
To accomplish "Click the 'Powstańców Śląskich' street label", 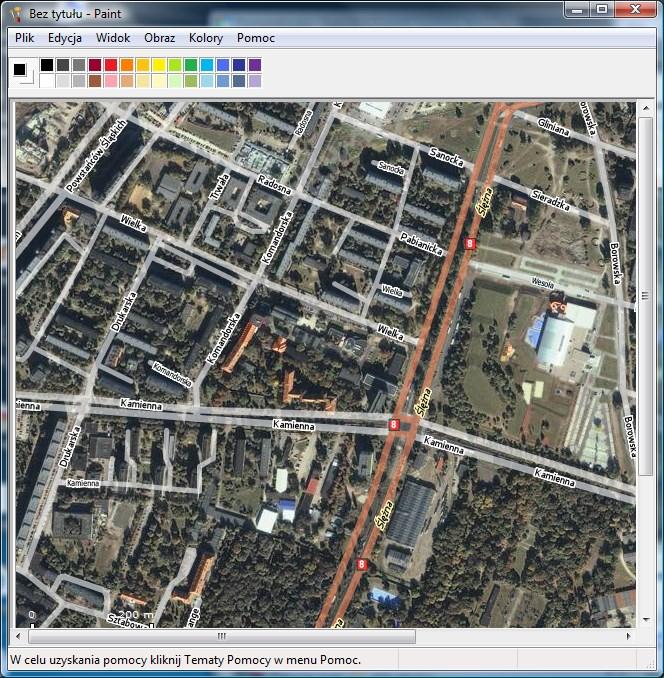I will pos(96,156).
